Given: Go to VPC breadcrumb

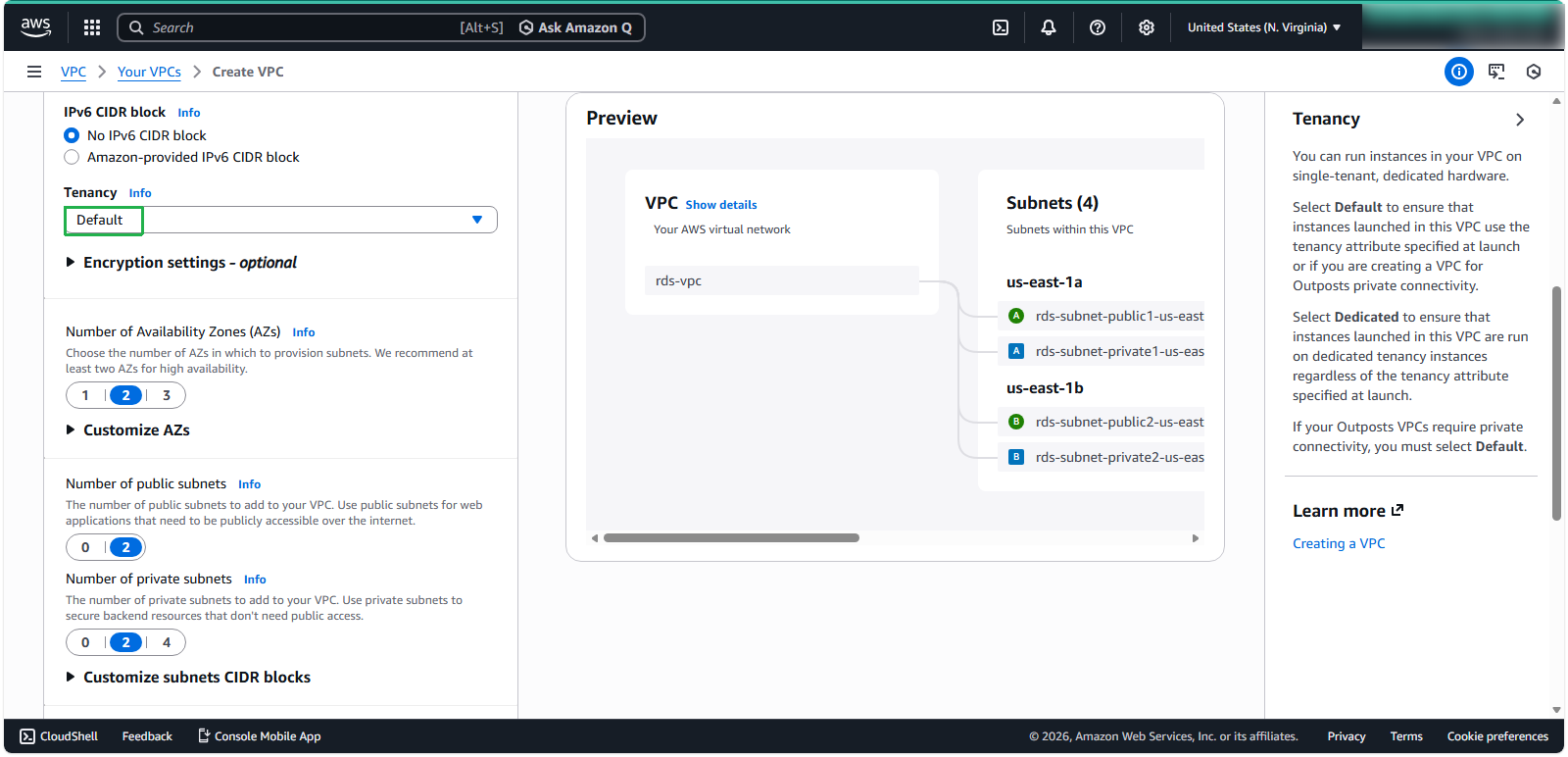Looking at the screenshot, I should point(73,72).
